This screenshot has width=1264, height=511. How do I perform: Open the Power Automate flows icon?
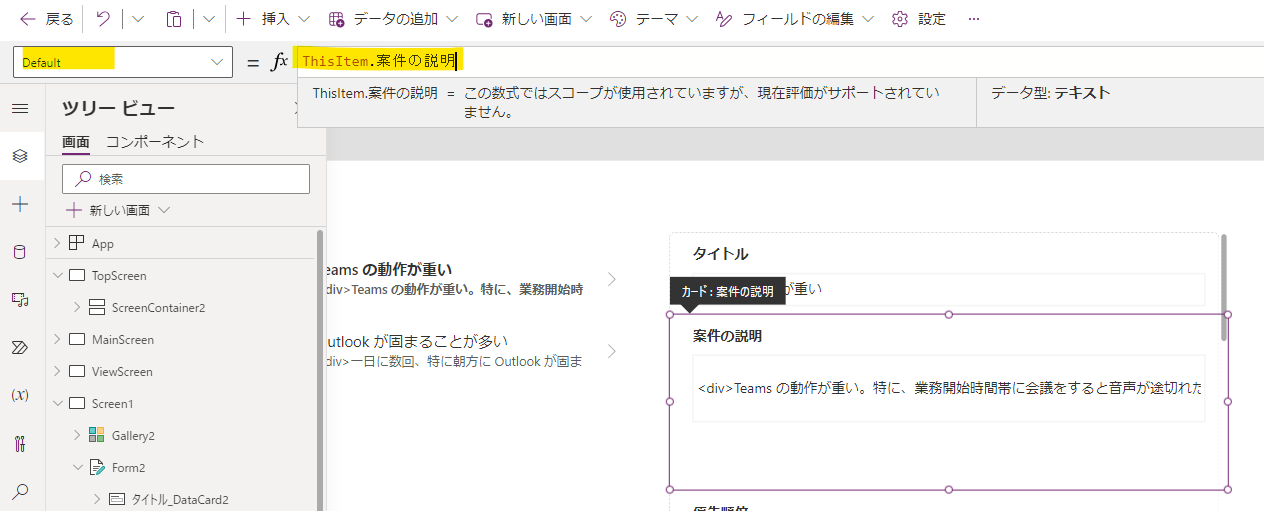pos(20,347)
